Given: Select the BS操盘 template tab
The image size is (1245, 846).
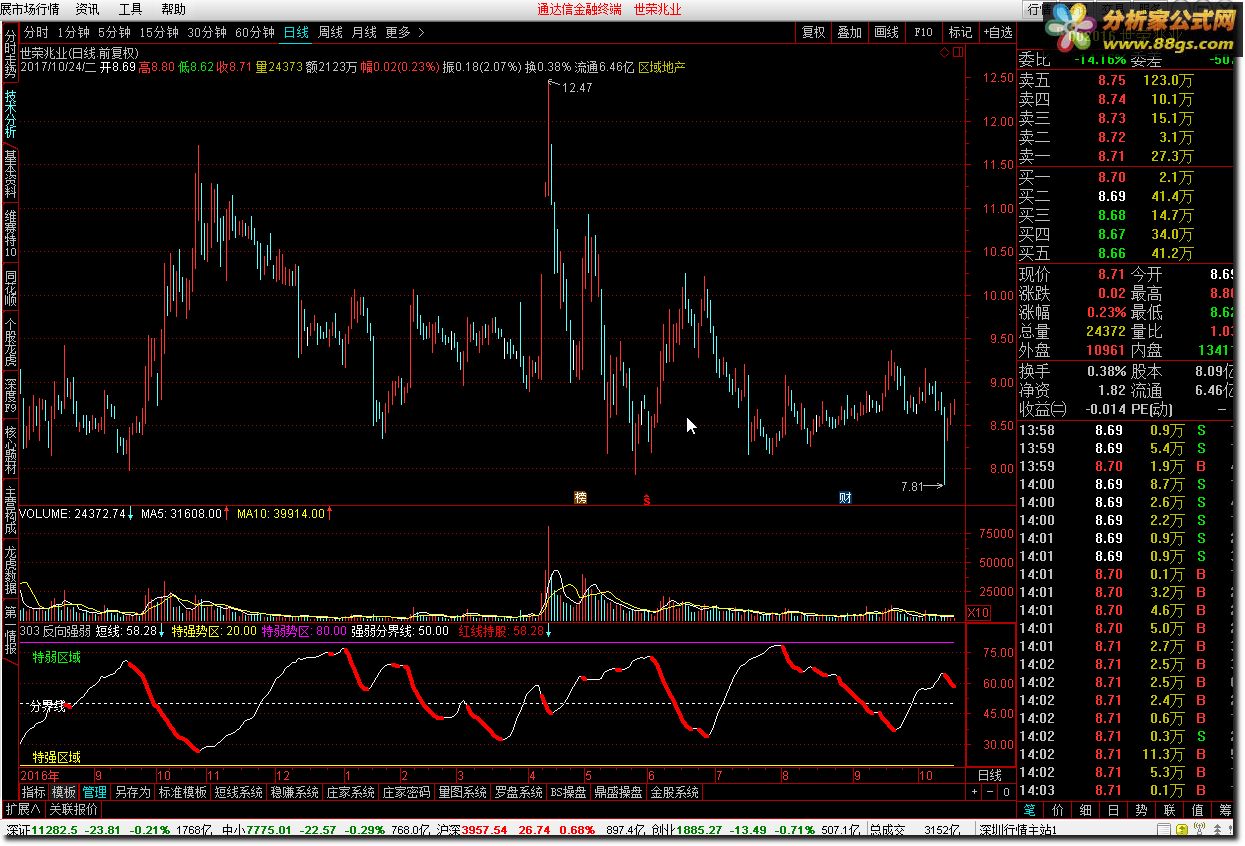Looking at the screenshot, I should click(x=568, y=792).
